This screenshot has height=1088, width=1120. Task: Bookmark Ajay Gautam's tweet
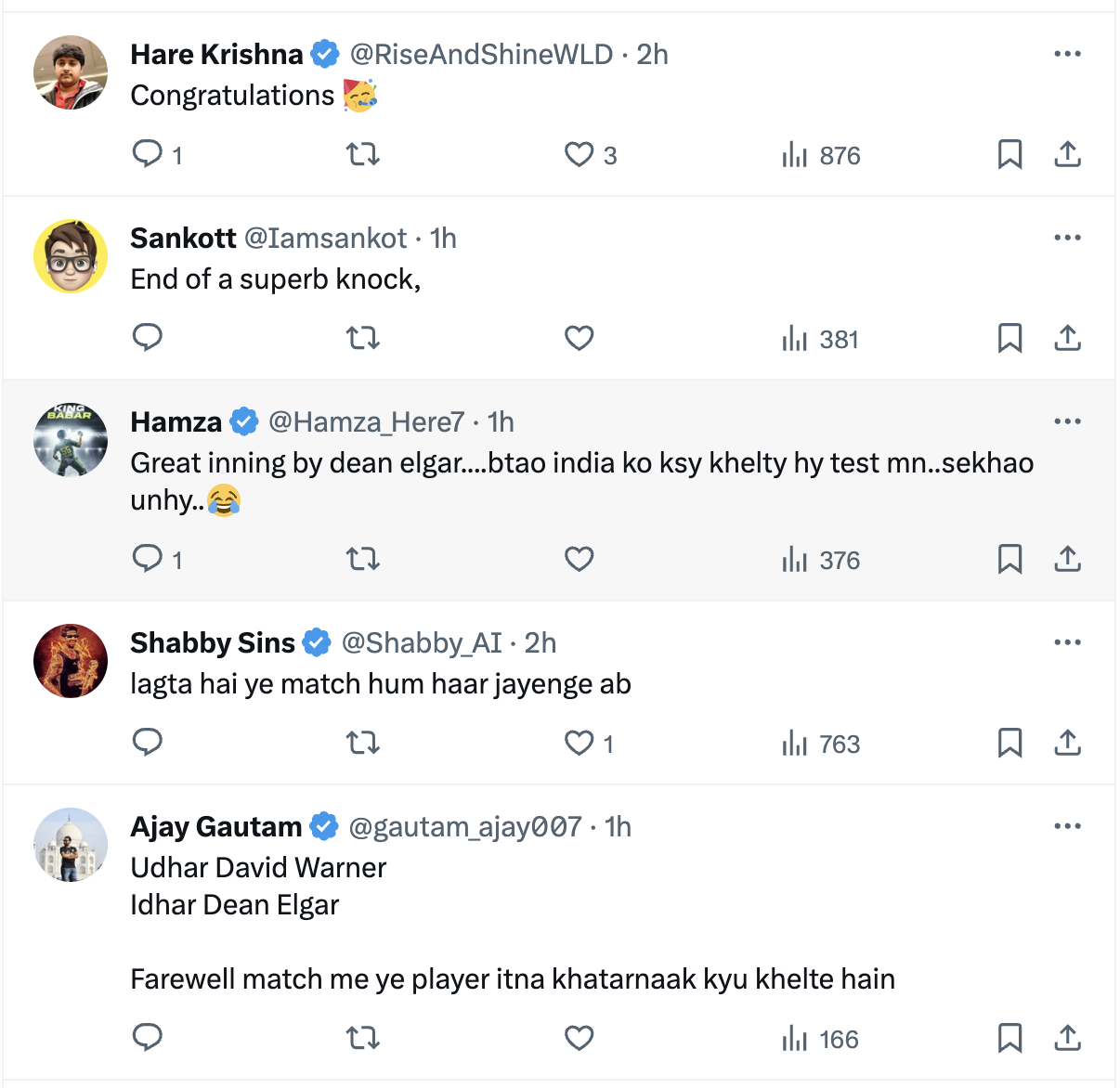coord(1009,1038)
